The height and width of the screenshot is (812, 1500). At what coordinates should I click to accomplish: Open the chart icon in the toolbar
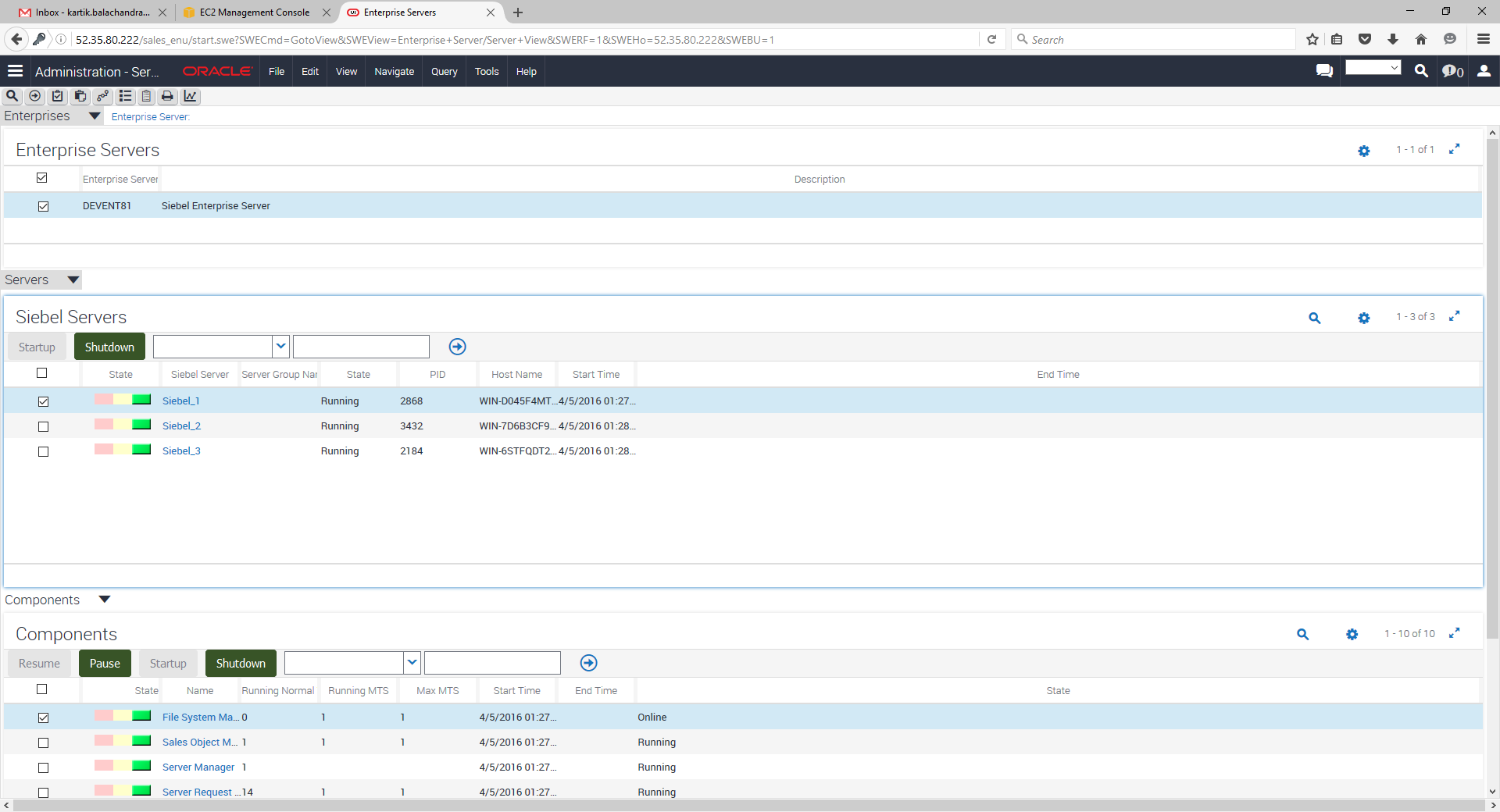pyautogui.click(x=190, y=96)
